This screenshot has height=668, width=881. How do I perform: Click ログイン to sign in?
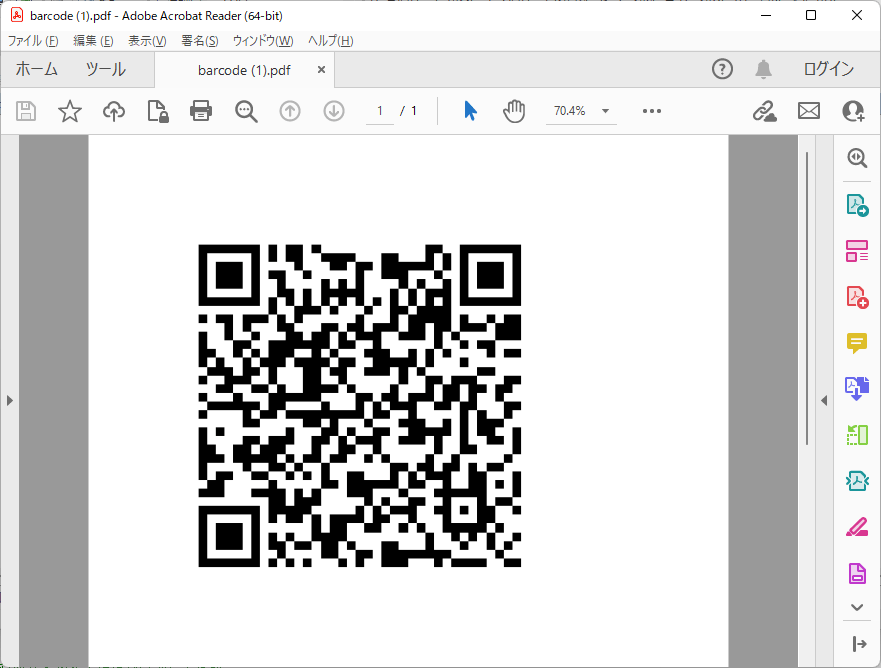tap(826, 69)
